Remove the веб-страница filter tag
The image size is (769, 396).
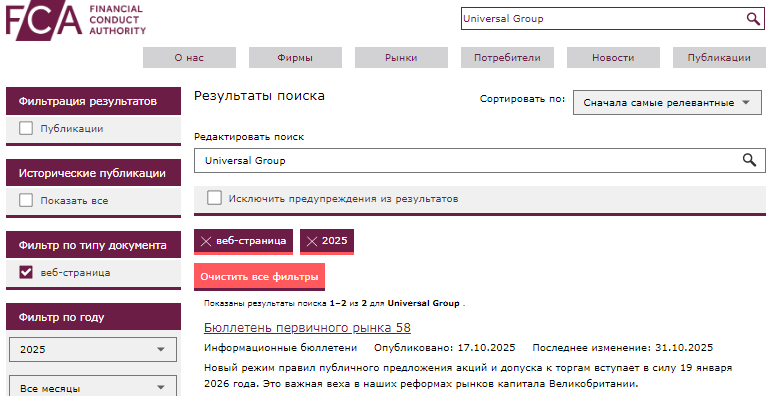[x=243, y=241]
